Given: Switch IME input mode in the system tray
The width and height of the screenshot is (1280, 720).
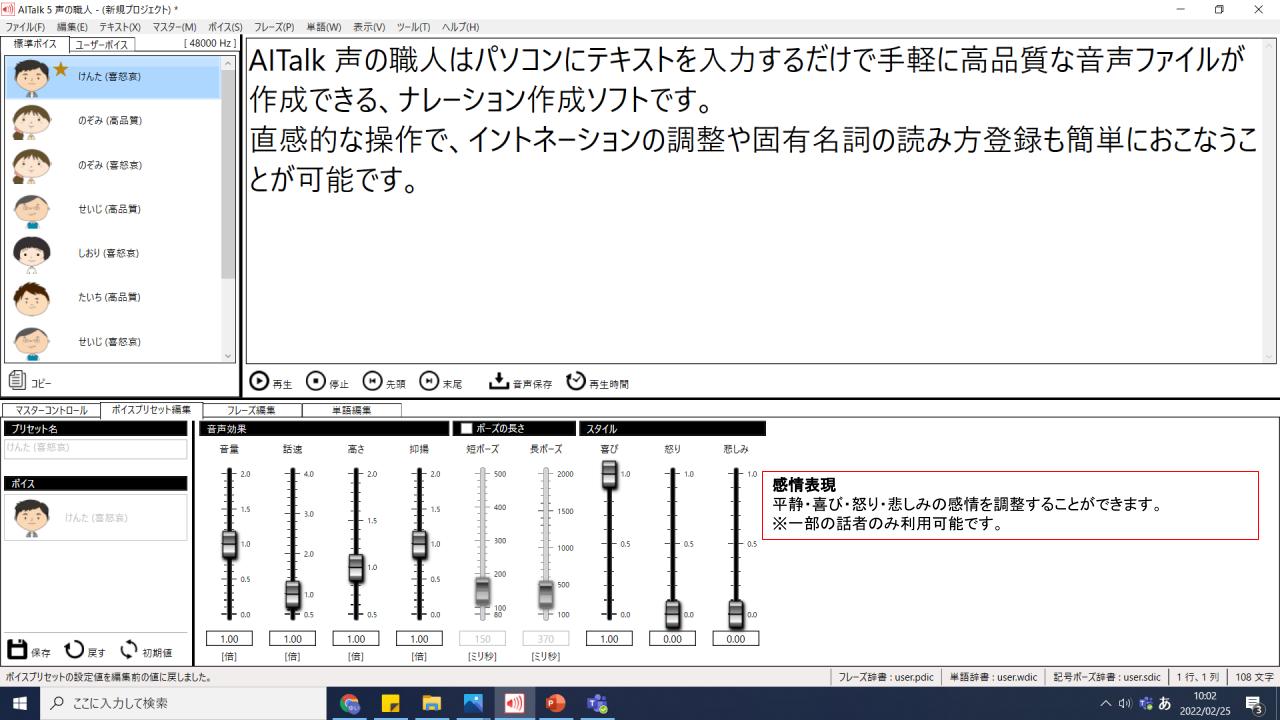Looking at the screenshot, I should click(1164, 704).
